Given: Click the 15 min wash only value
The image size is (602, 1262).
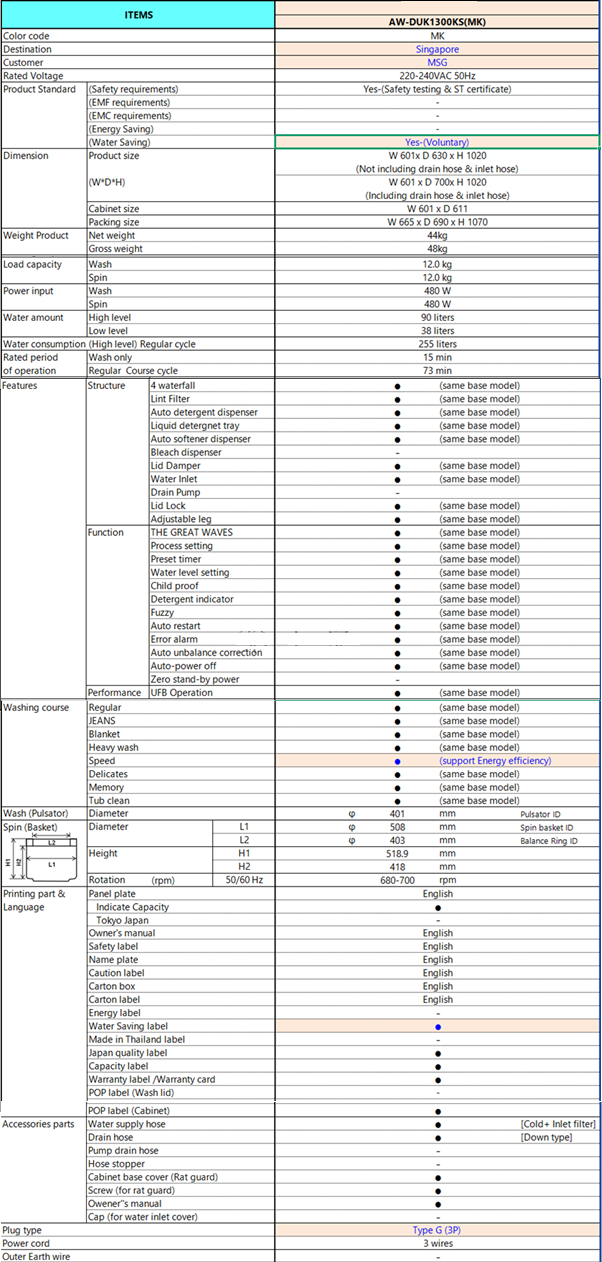Looking at the screenshot, I should point(437,357).
